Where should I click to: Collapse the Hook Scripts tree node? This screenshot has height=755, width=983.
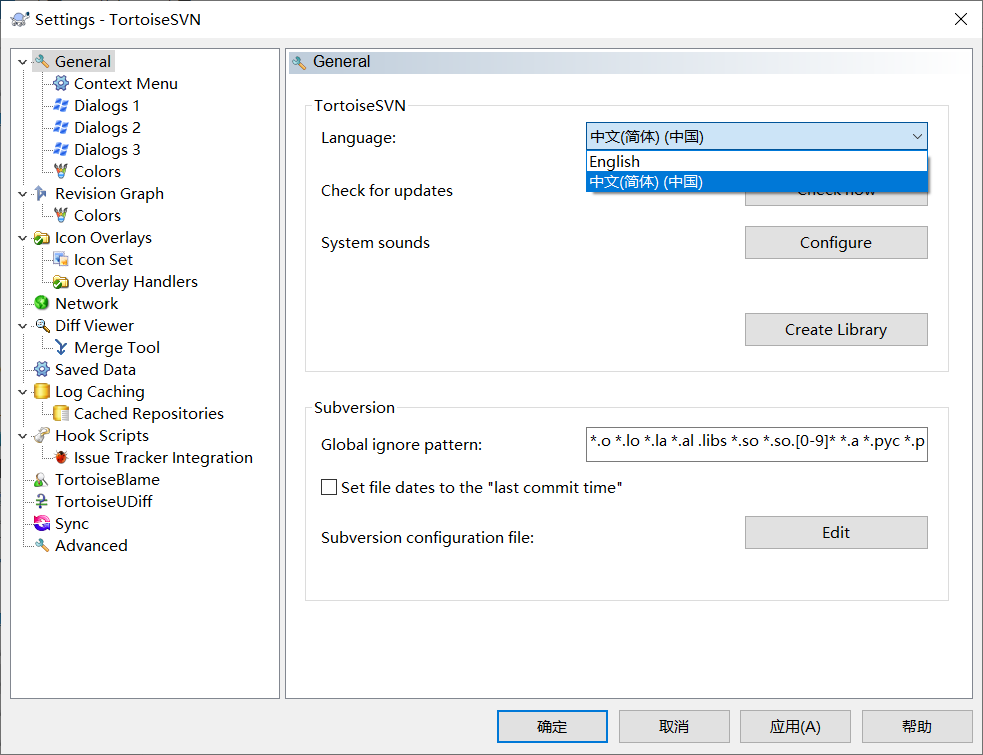click(23, 436)
